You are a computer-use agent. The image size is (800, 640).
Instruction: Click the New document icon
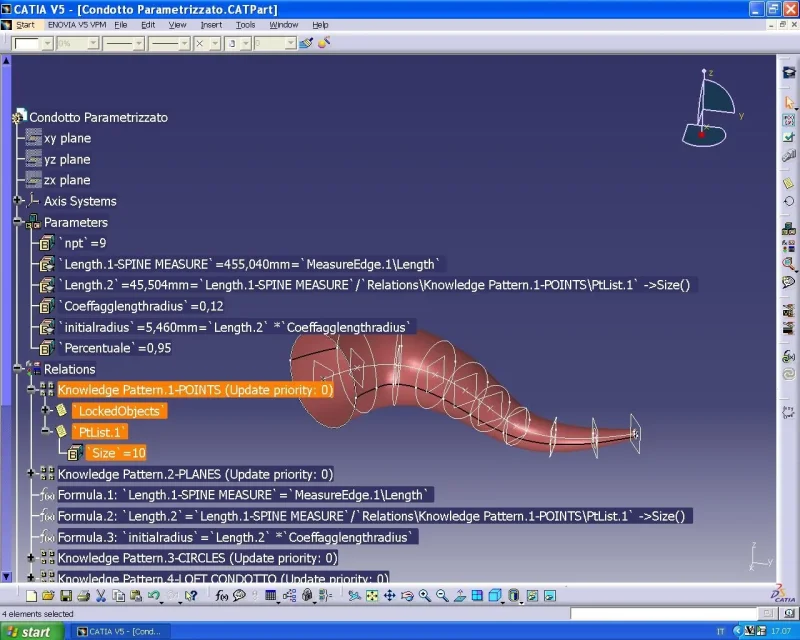pos(31,596)
